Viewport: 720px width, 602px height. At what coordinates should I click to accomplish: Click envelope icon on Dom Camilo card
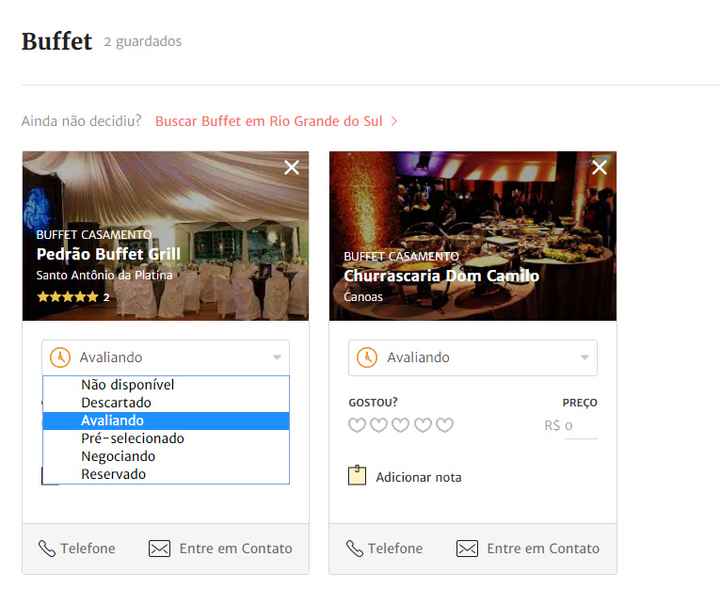coord(467,548)
